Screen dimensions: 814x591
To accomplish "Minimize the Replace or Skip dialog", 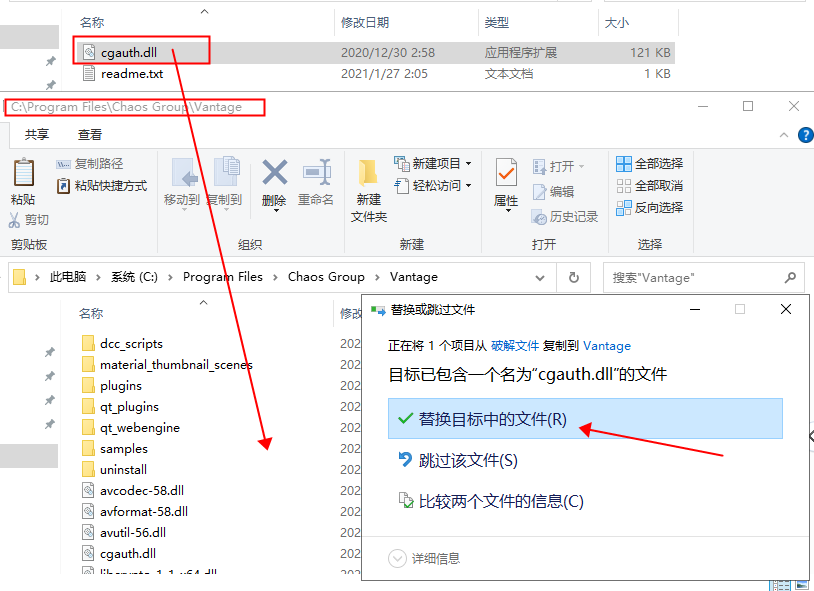I will click(x=695, y=310).
